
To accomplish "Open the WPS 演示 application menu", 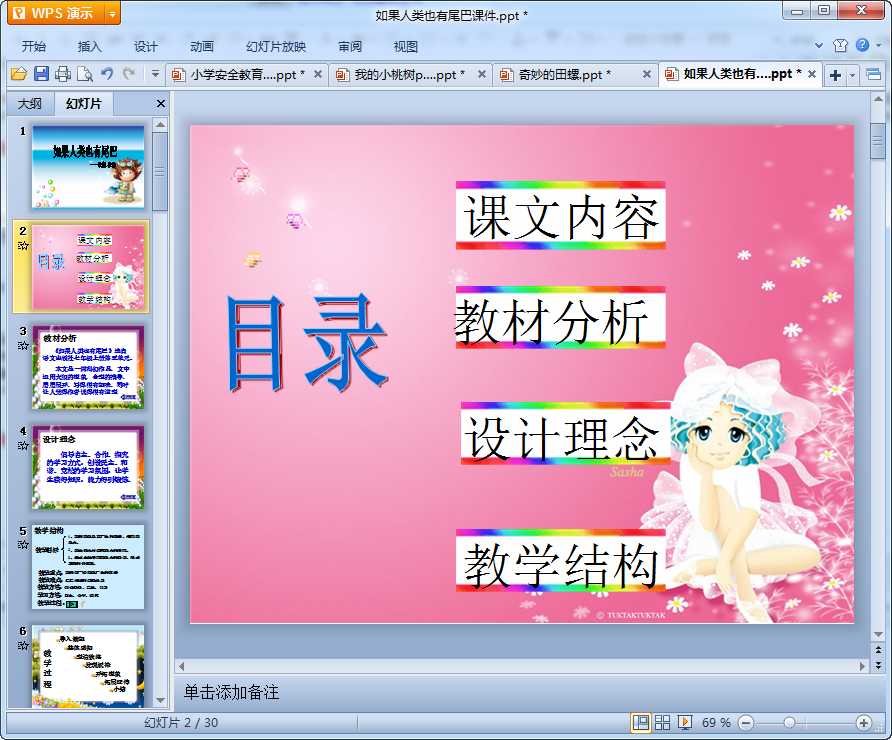I will [x=56, y=13].
